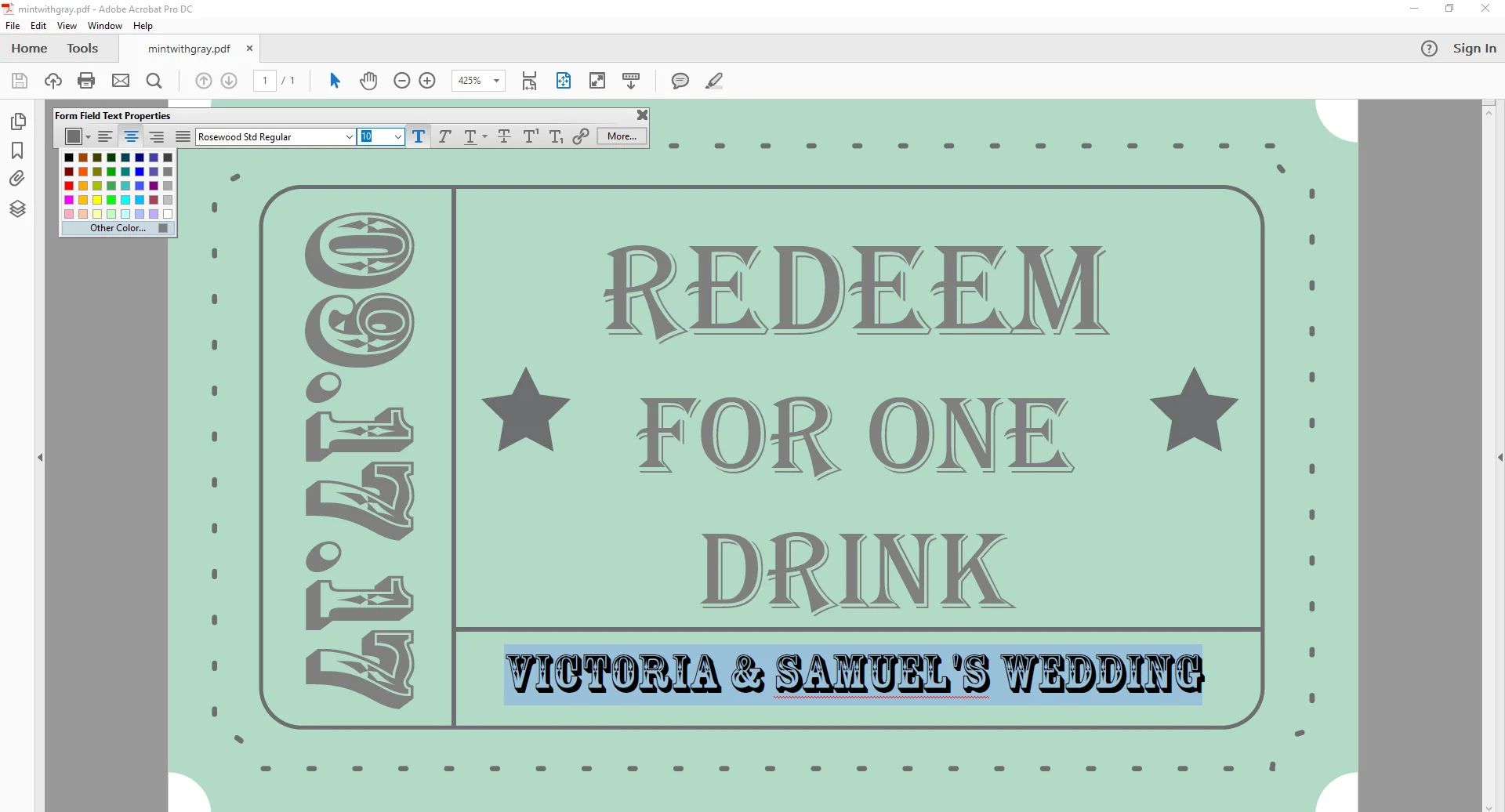This screenshot has height=812, width=1505.
Task: Zoom in with plus icon
Action: (x=427, y=81)
